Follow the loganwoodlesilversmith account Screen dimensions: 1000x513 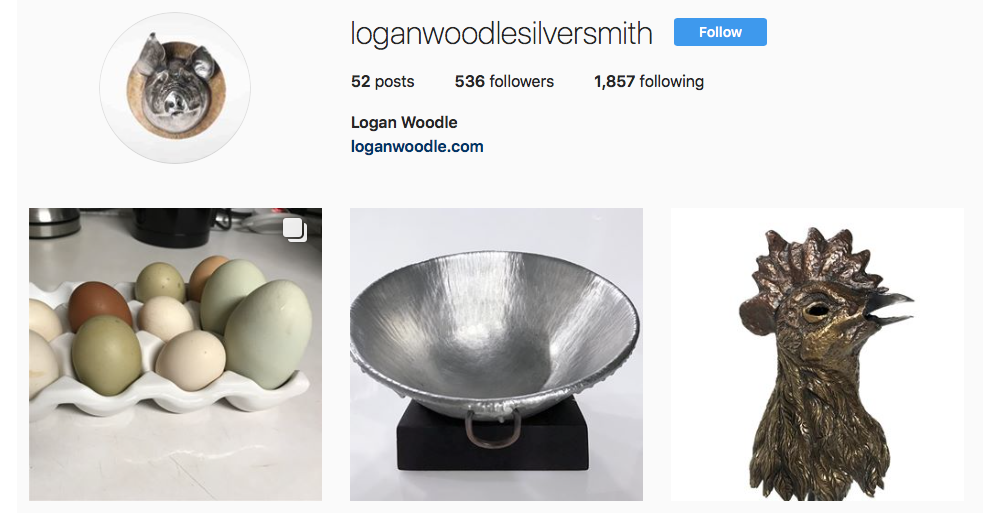pyautogui.click(x=720, y=32)
